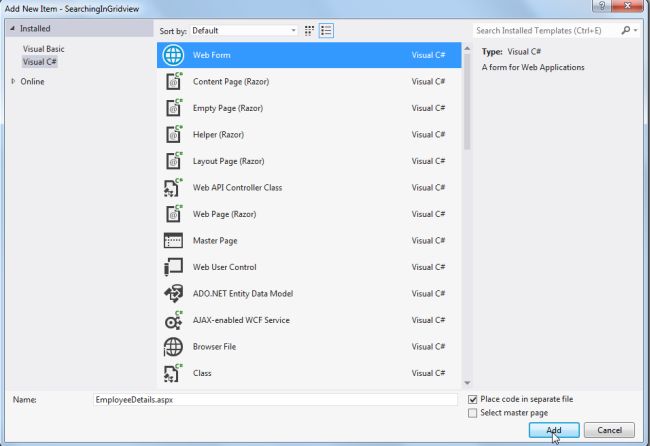Click the Web Form globe icon
This screenshot has height=446, width=650.
173,55
